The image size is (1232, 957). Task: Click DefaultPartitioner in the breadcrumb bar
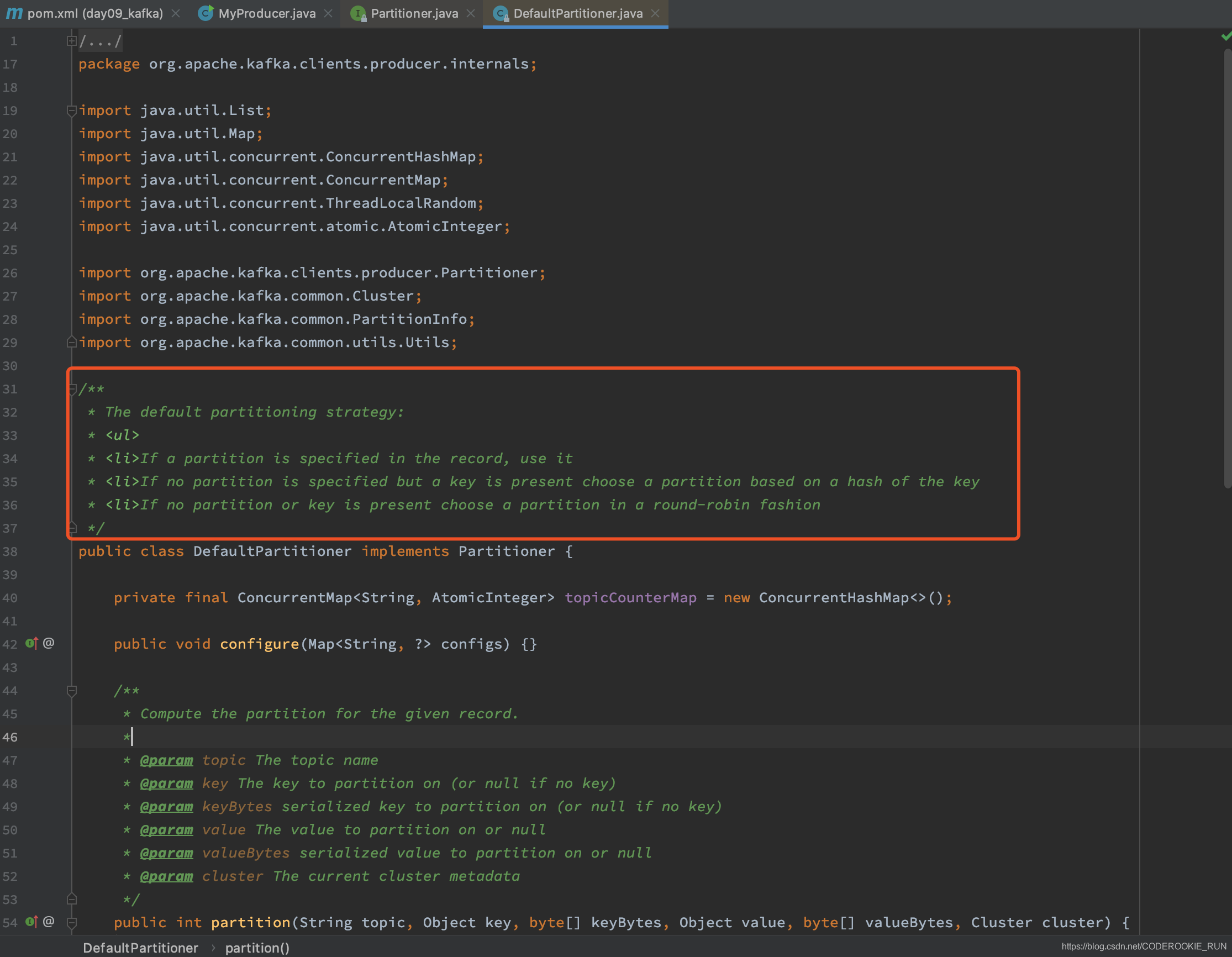[140, 948]
